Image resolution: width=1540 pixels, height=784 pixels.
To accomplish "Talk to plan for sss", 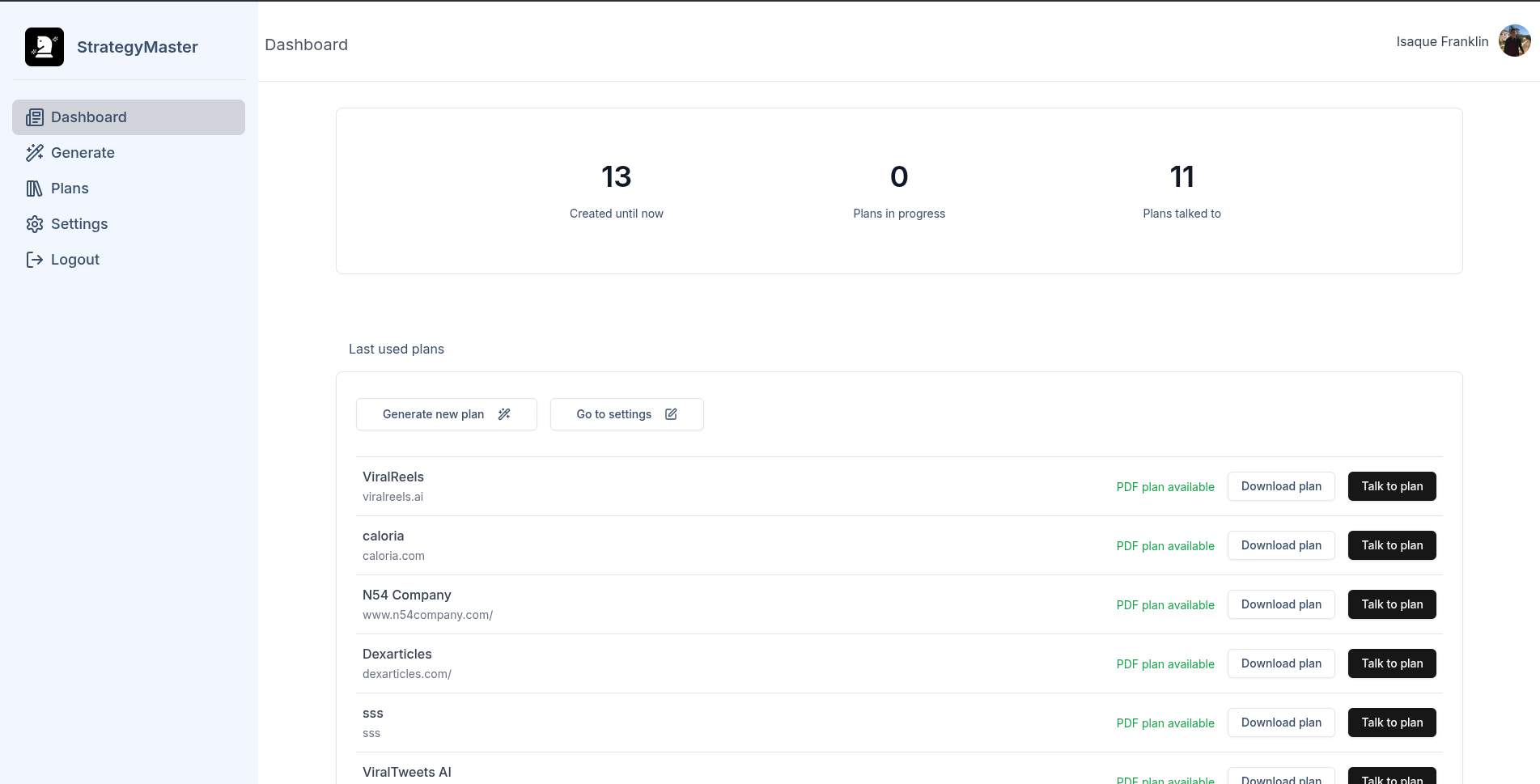I will pos(1392,723).
